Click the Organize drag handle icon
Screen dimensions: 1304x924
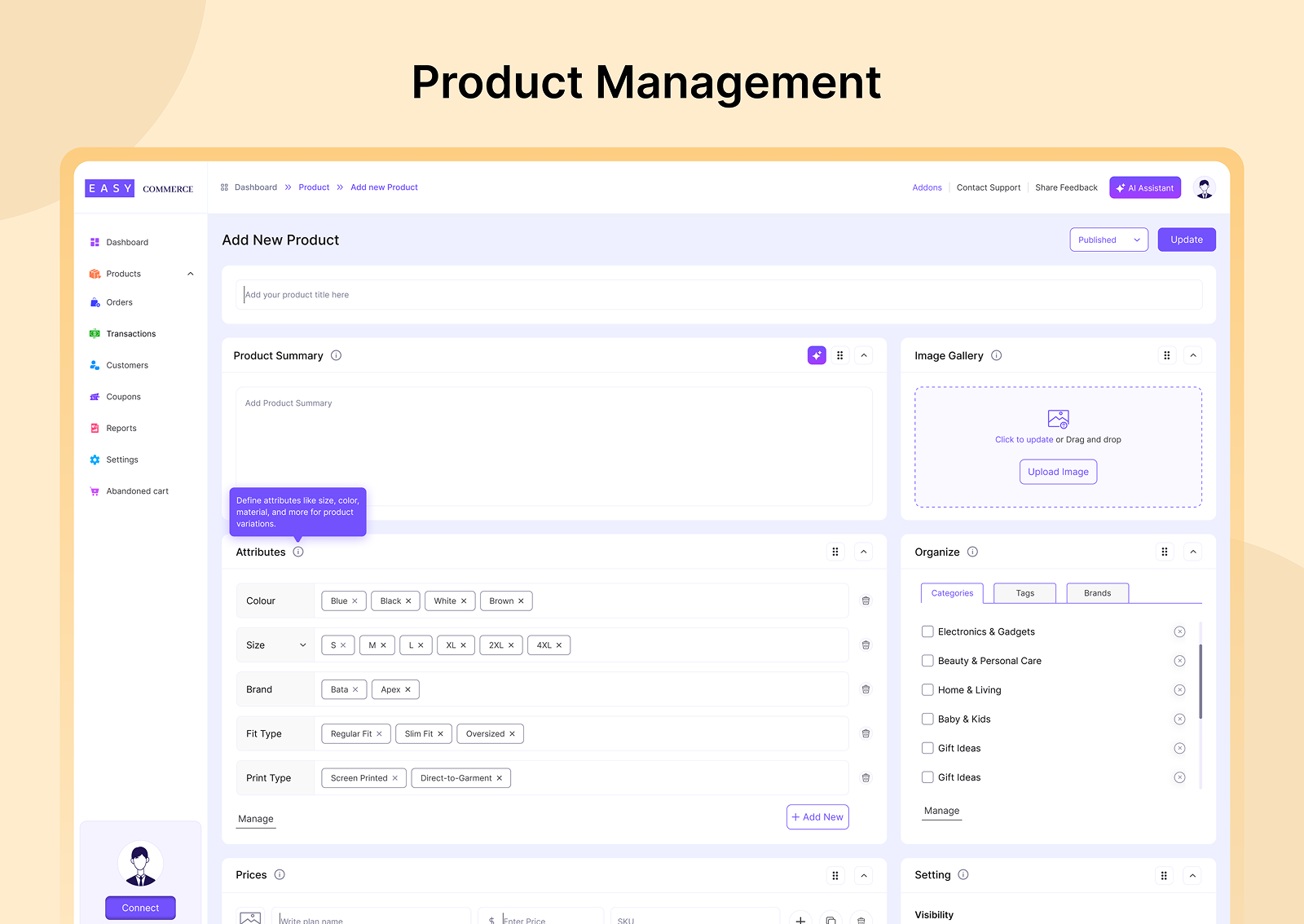[1164, 552]
